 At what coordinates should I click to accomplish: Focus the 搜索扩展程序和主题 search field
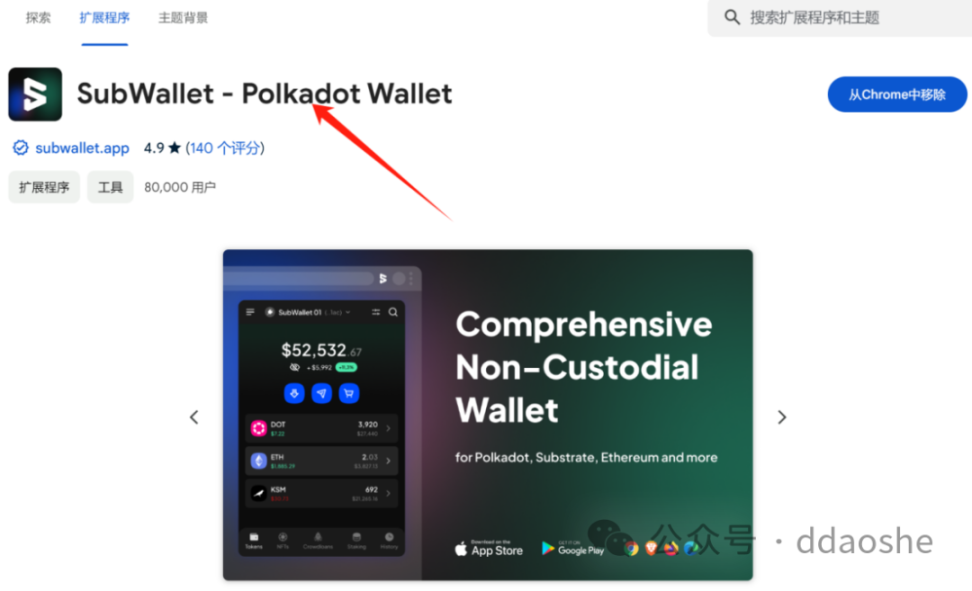[839, 18]
